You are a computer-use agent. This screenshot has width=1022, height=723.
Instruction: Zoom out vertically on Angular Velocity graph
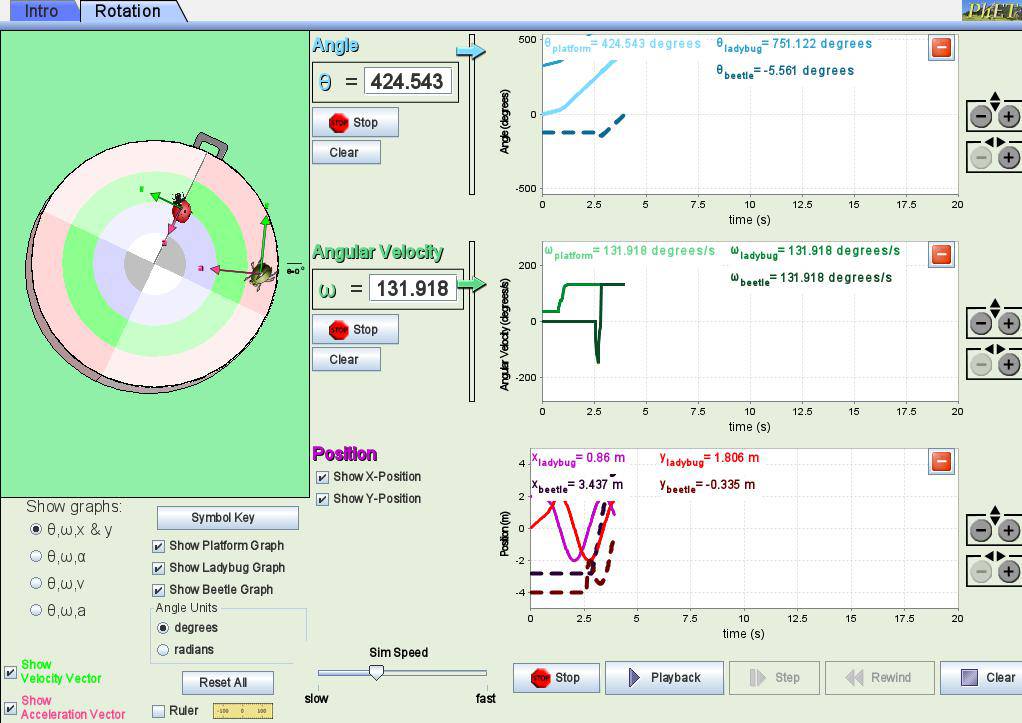point(981,323)
